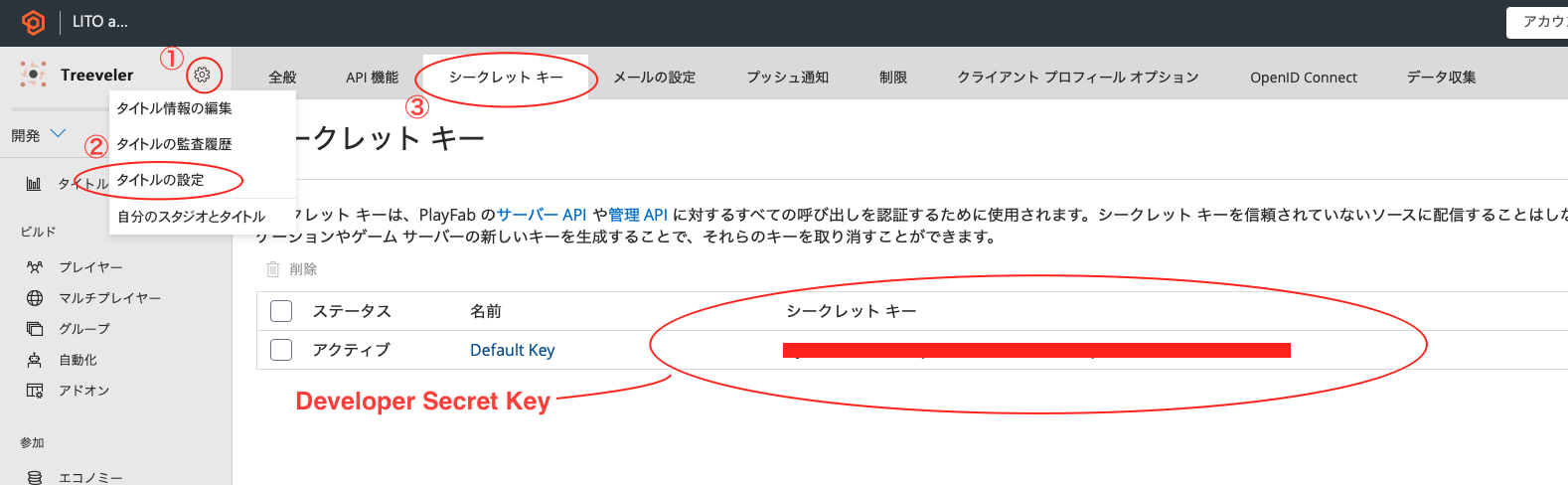The width and height of the screenshot is (1568, 485).
Task: Open プレイヤー in the sidebar
Action: pyautogui.click(x=90, y=267)
